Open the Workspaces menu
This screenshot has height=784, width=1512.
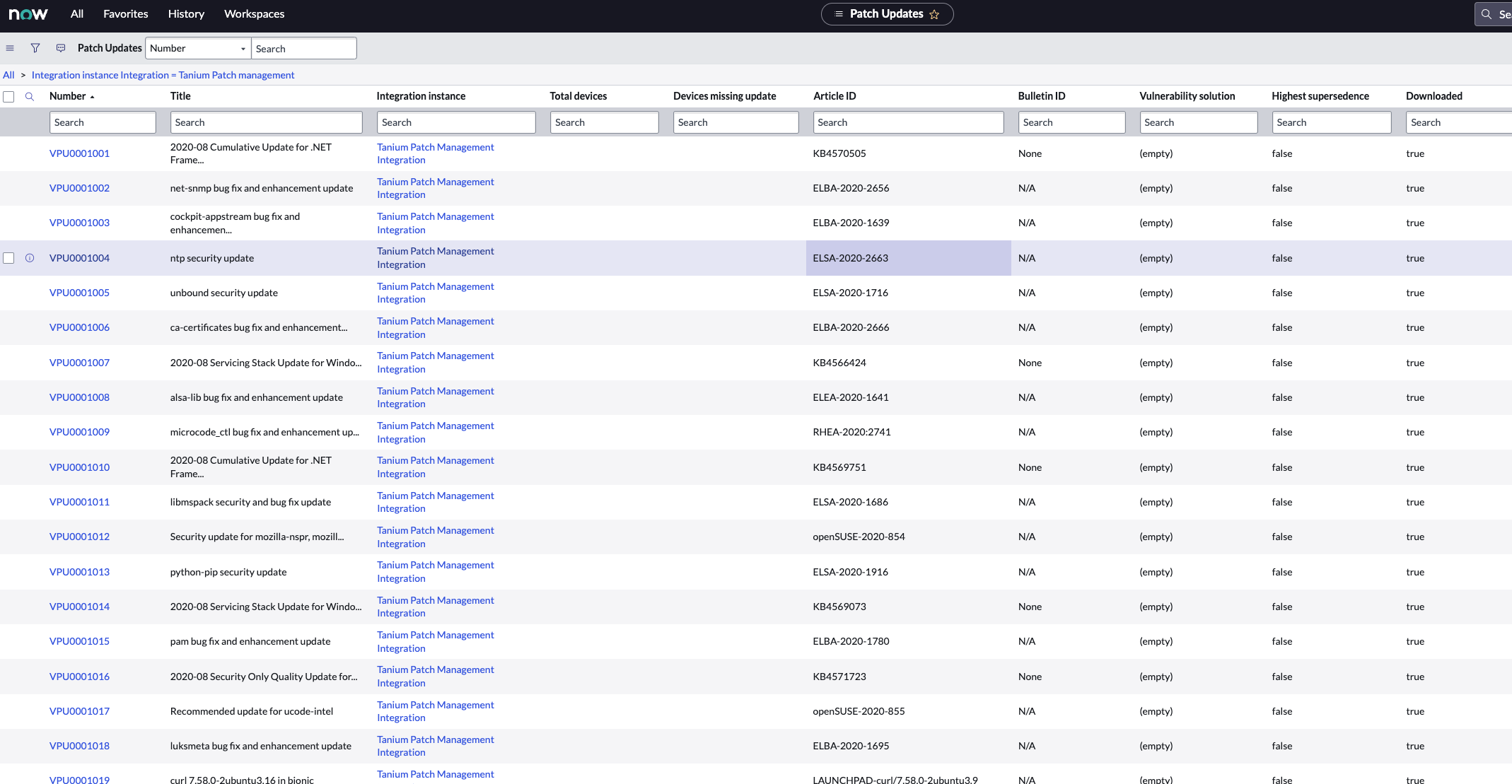pos(254,14)
